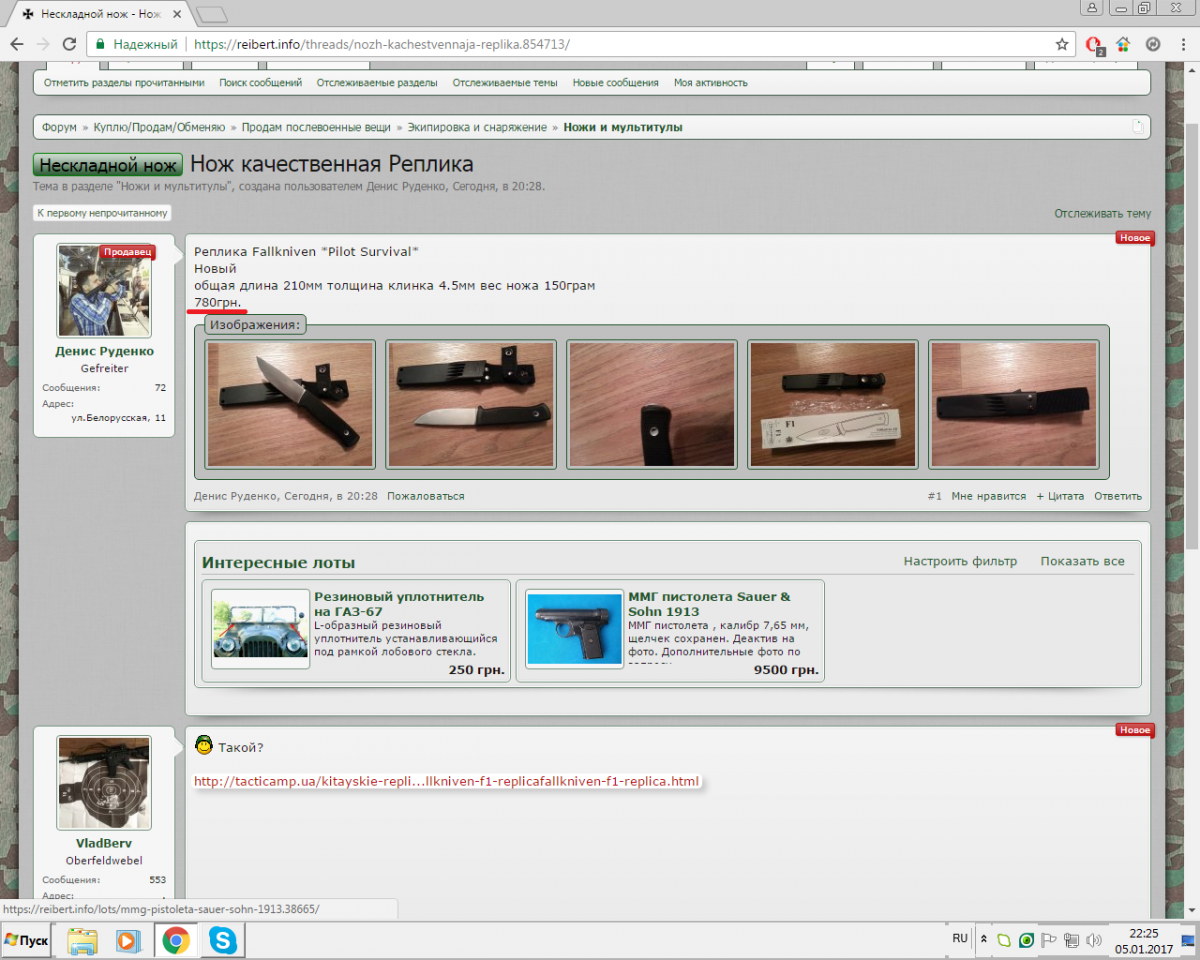This screenshot has width=1200, height=960.
Task: Click the Нескладной нож prefix button
Action: tap(108, 165)
